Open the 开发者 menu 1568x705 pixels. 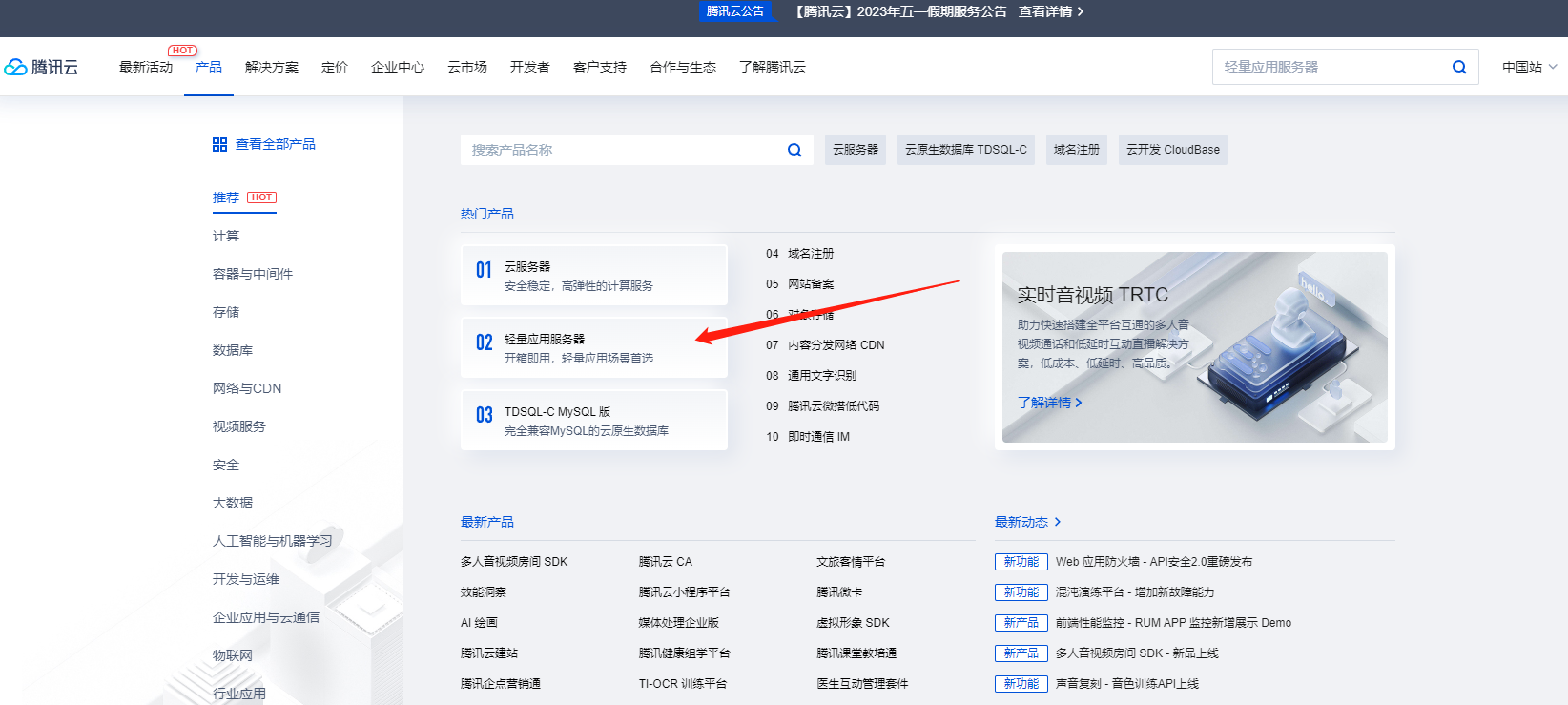530,67
